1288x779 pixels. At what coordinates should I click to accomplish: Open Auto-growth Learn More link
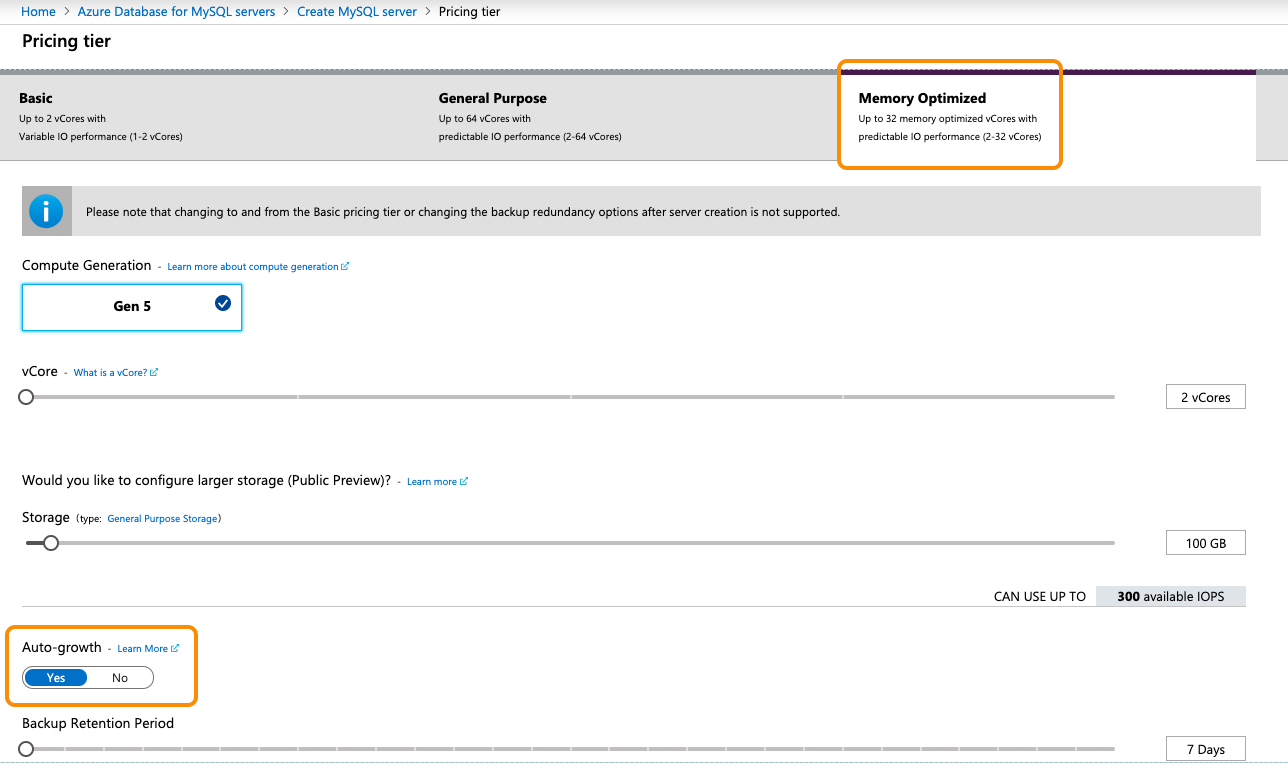click(x=148, y=649)
